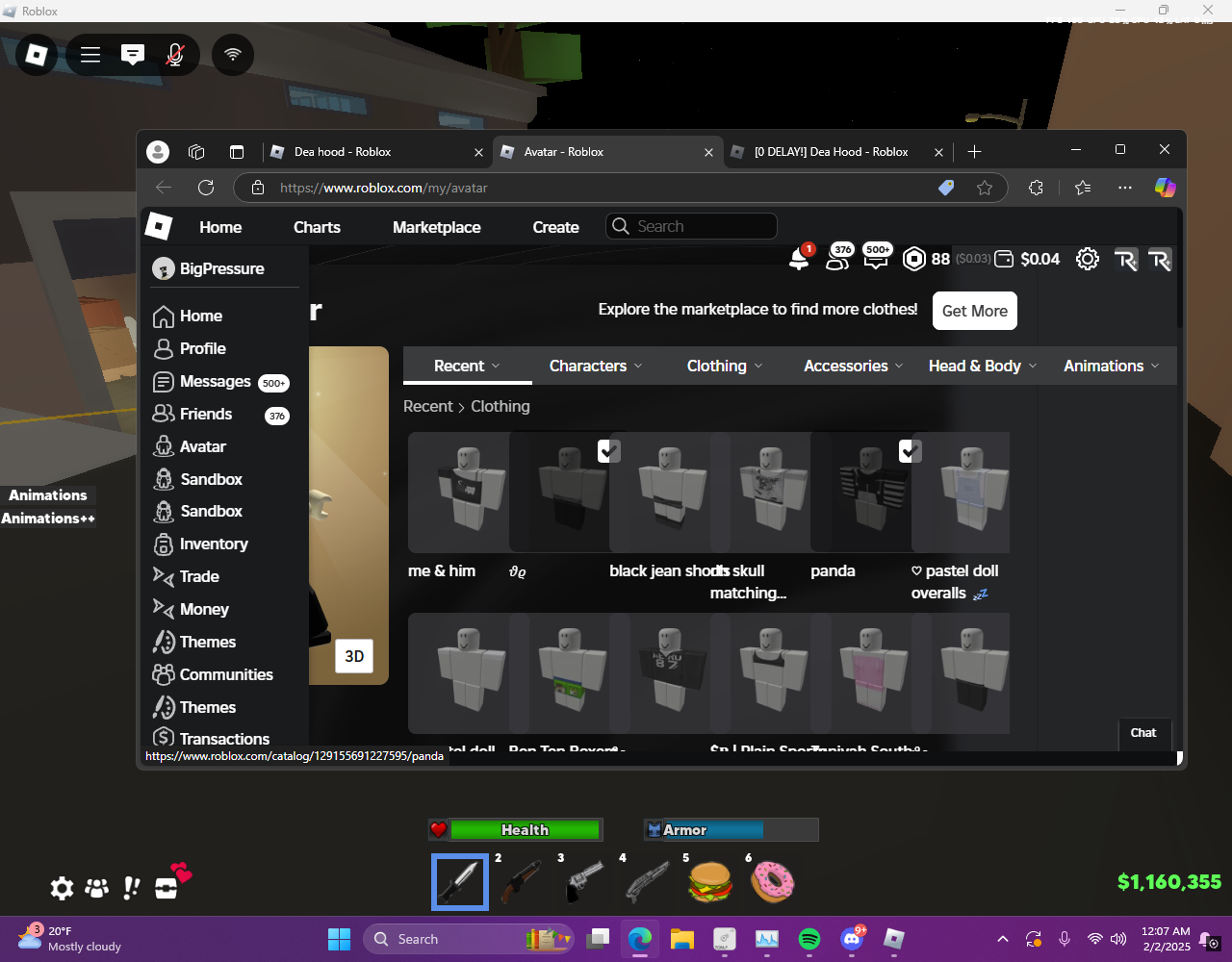Open Create in top navigation

(556, 227)
